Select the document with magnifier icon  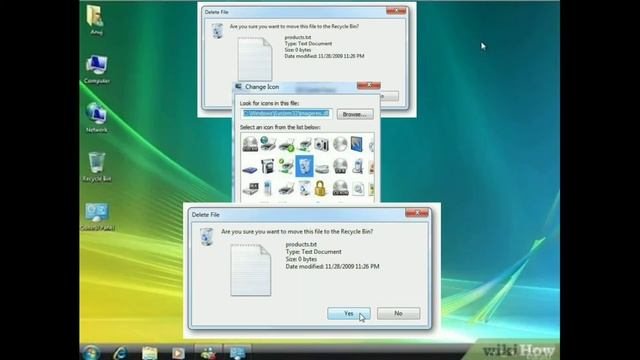[358, 189]
